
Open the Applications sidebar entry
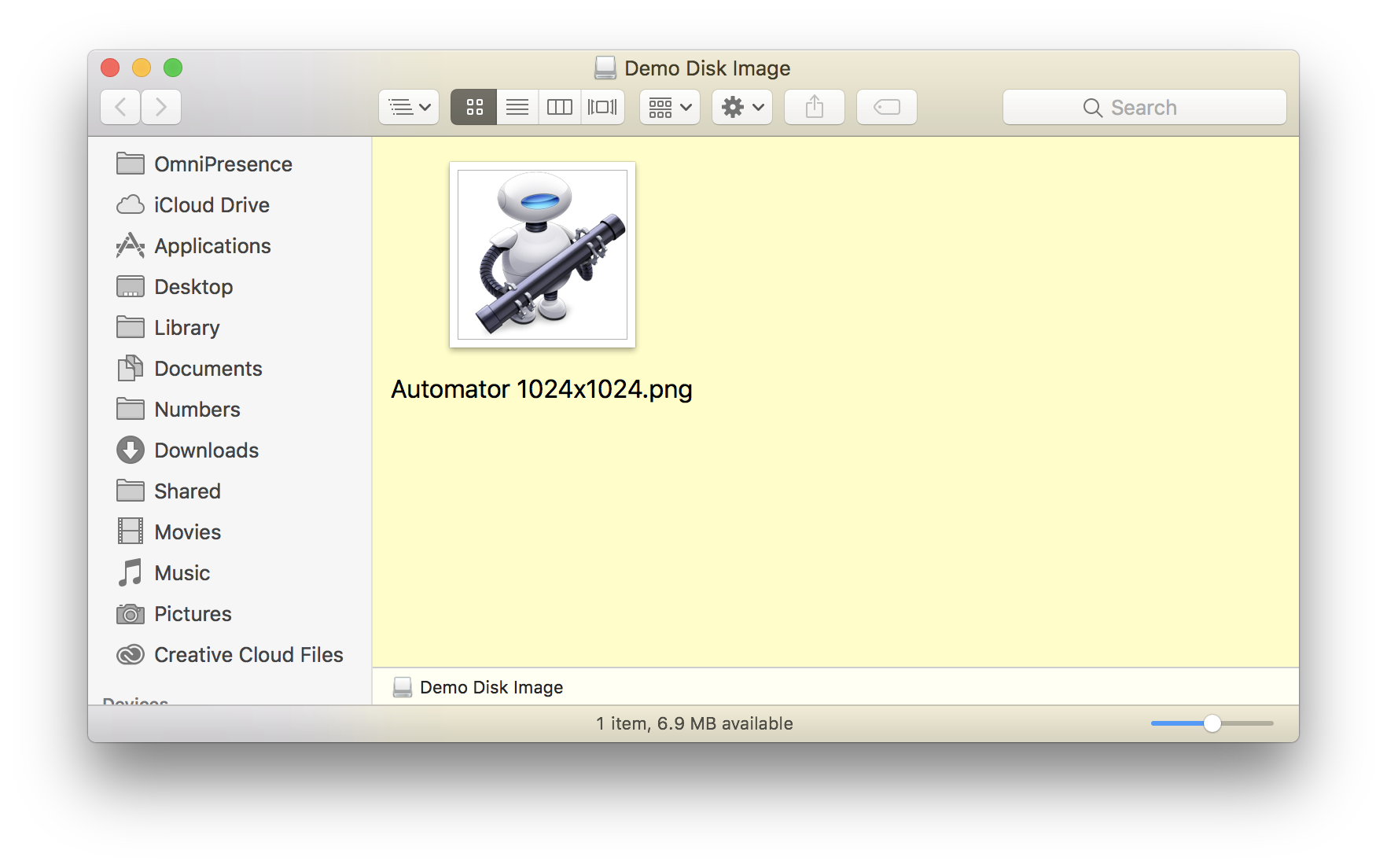coord(212,245)
